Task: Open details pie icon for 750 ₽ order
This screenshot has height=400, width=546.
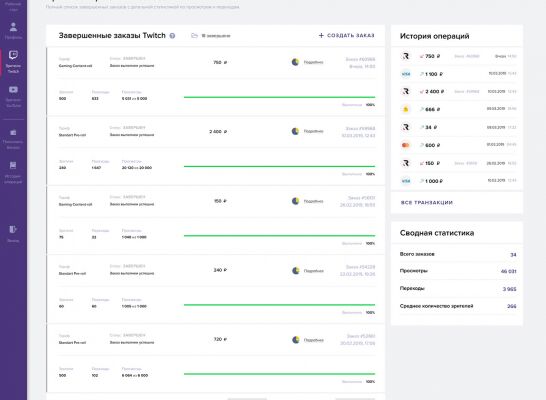Action: [295, 62]
